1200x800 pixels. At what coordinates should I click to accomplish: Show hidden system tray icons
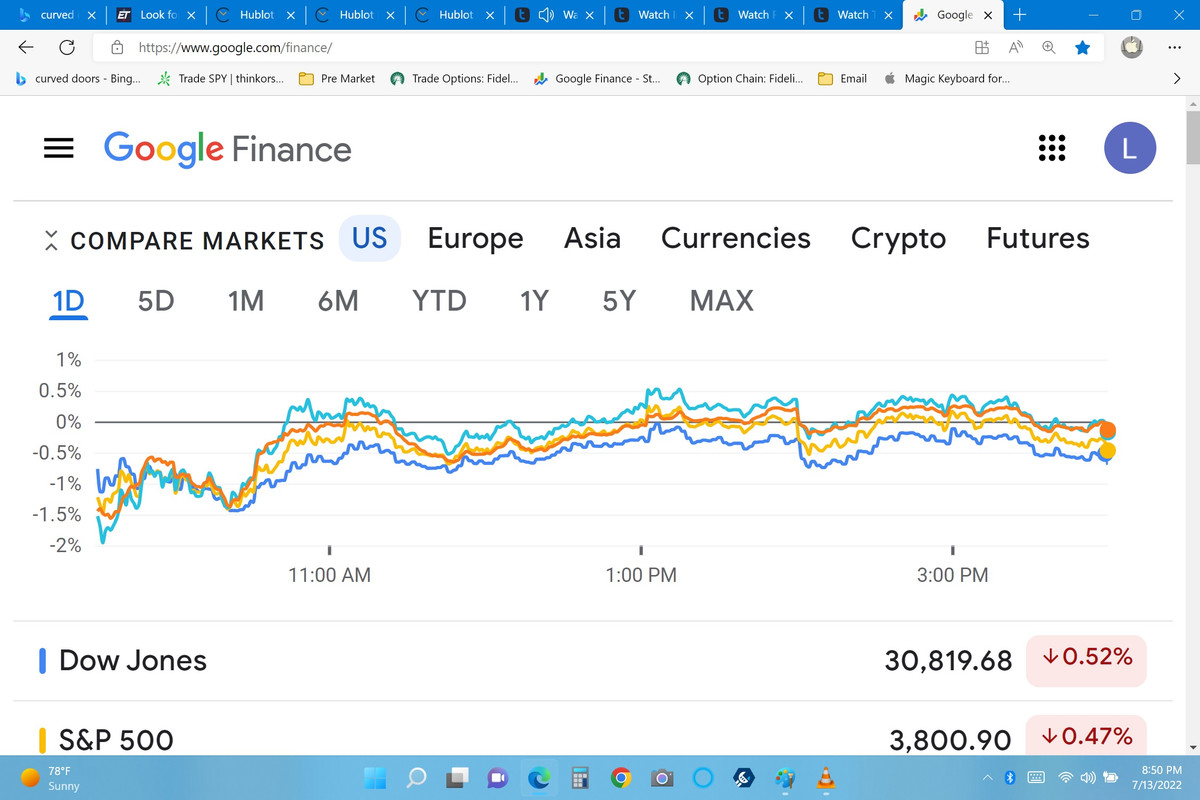pyautogui.click(x=988, y=777)
